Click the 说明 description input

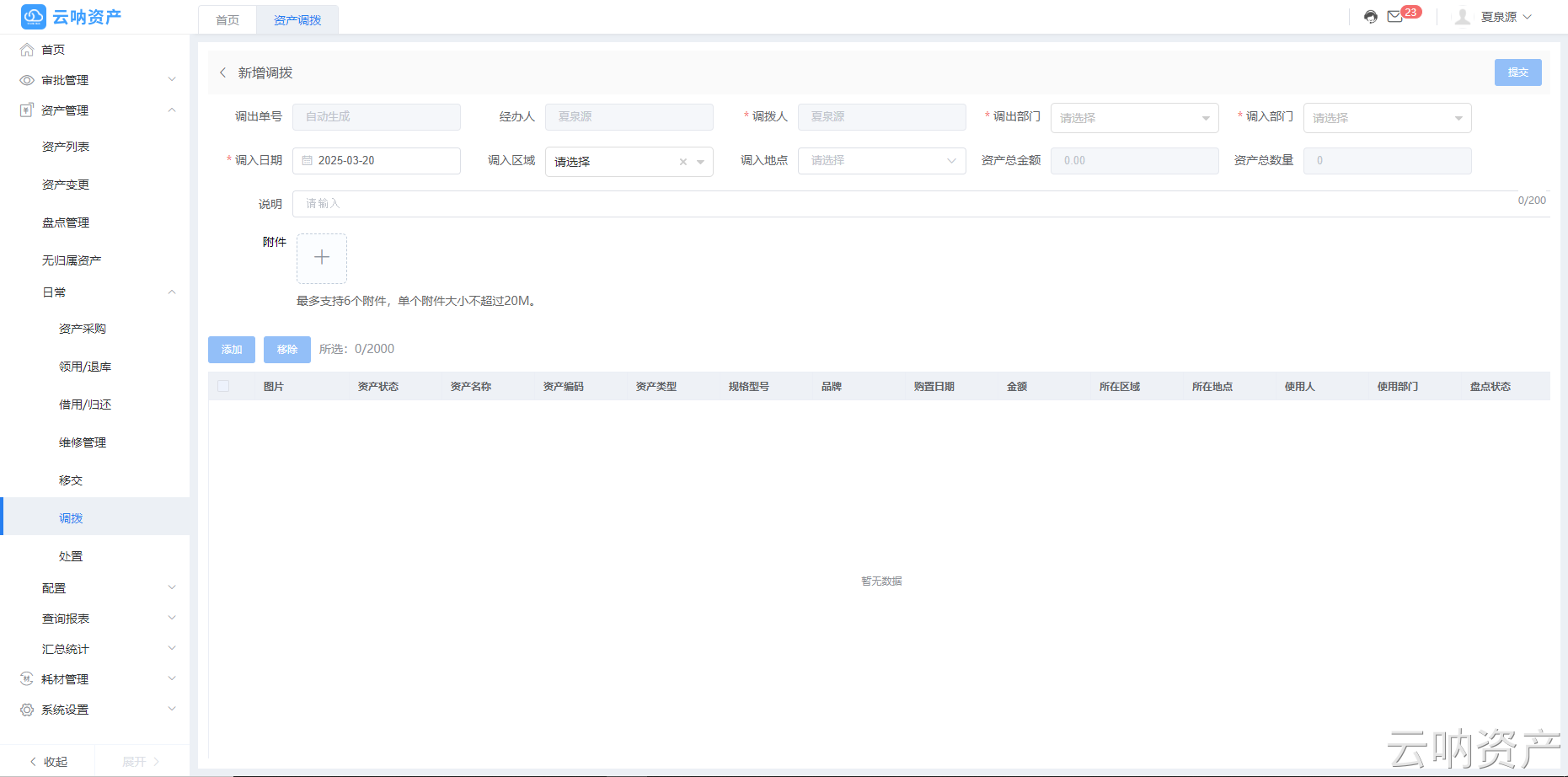tap(921, 204)
